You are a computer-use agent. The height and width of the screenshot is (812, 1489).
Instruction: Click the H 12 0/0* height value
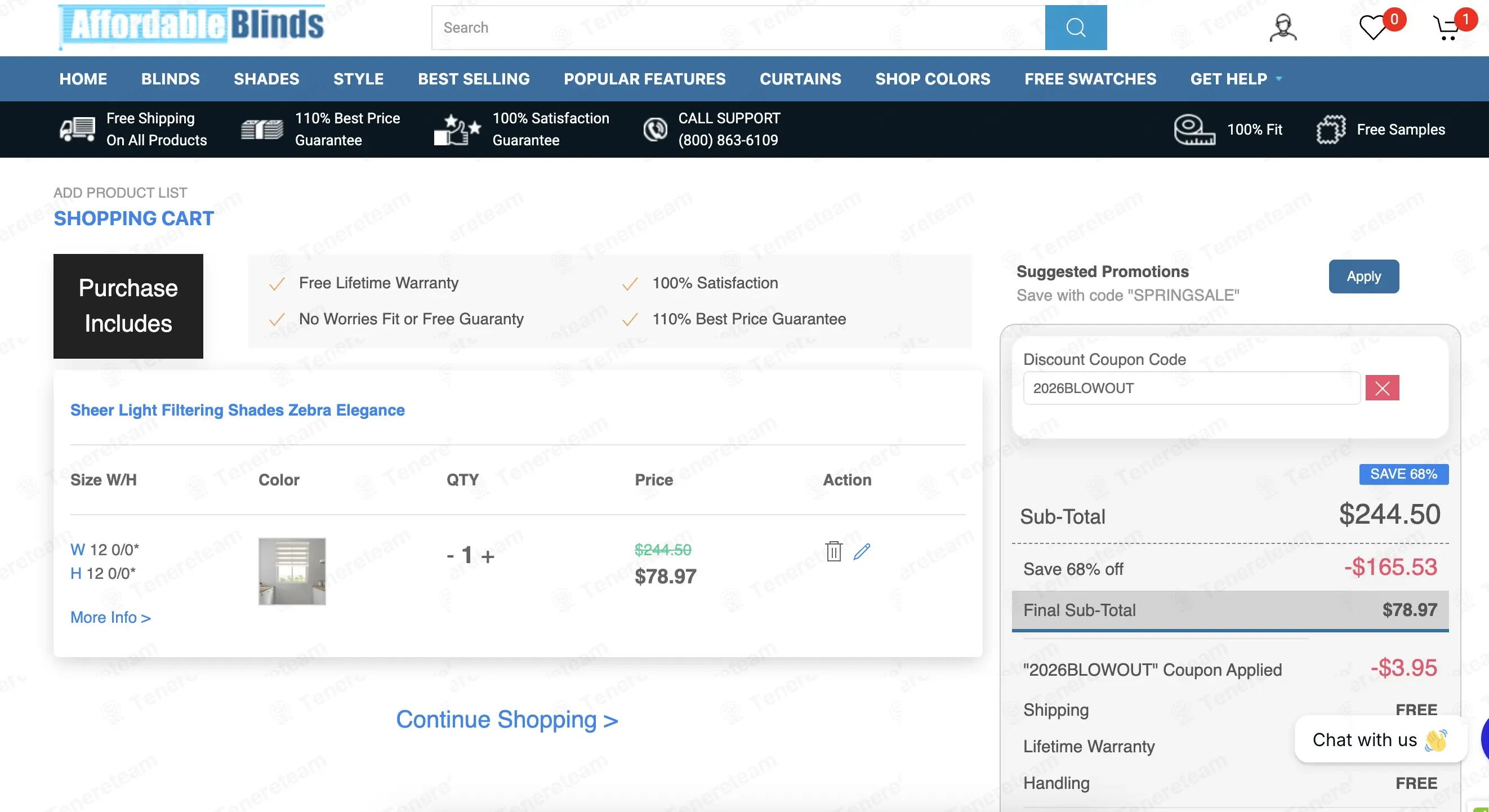click(103, 573)
